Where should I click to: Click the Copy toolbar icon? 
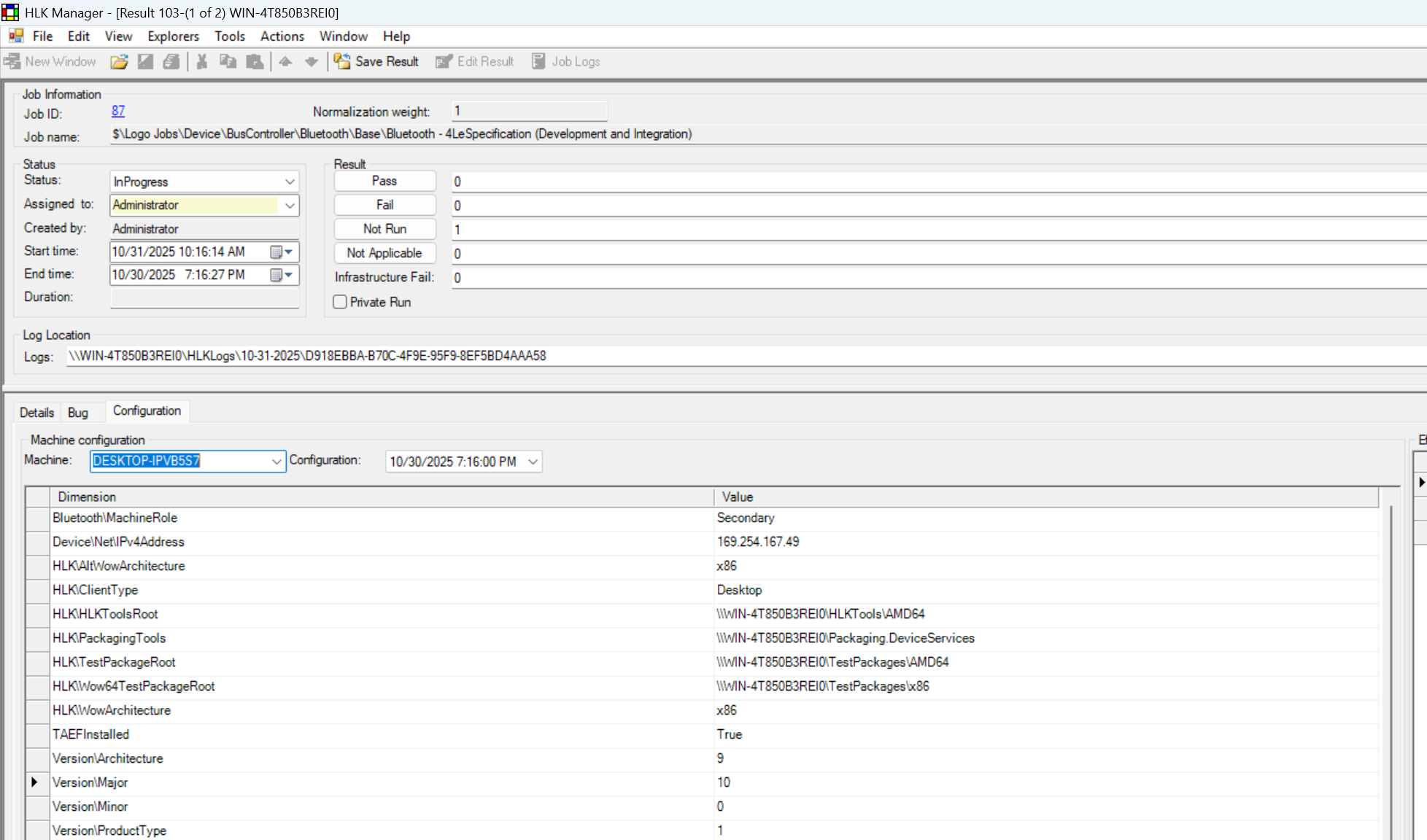point(228,62)
